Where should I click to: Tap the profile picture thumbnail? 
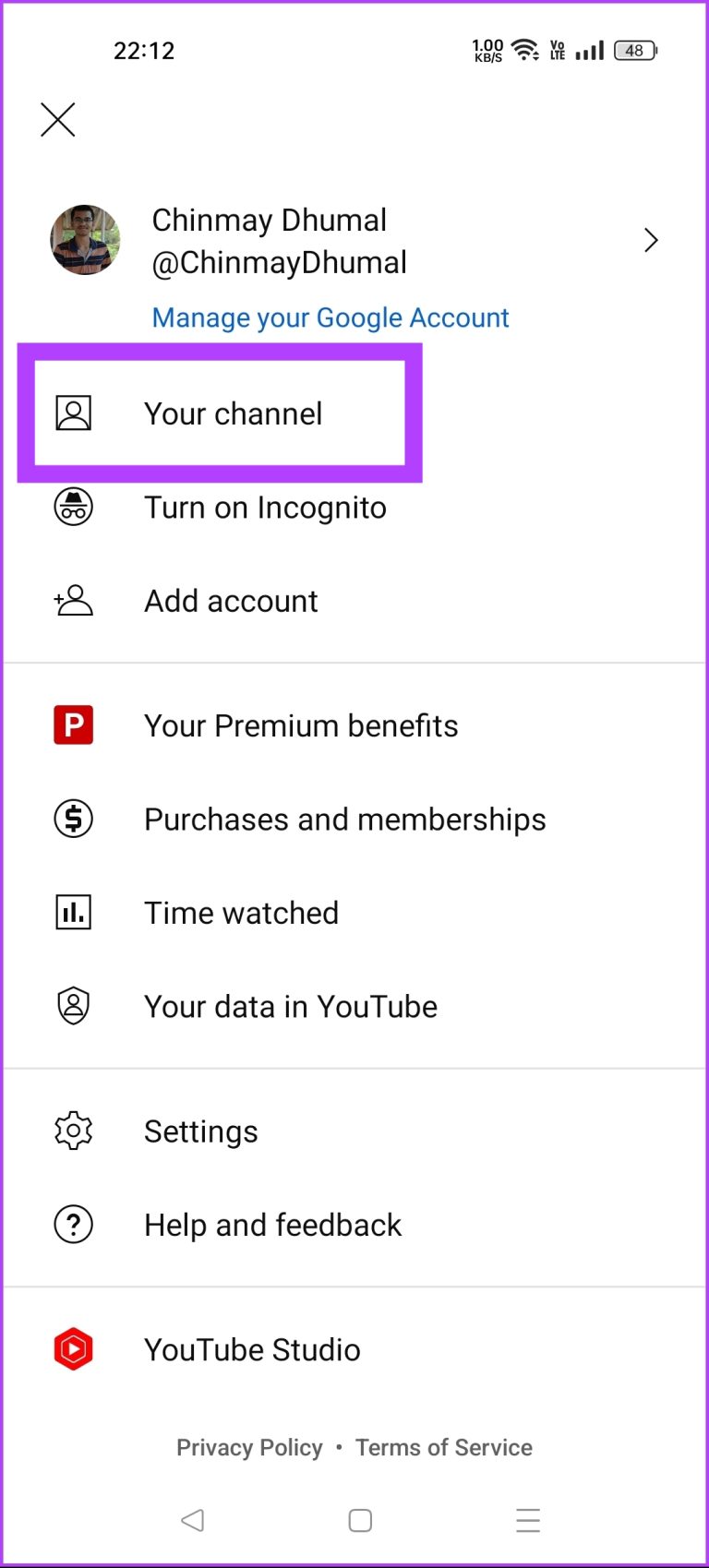[x=85, y=240]
